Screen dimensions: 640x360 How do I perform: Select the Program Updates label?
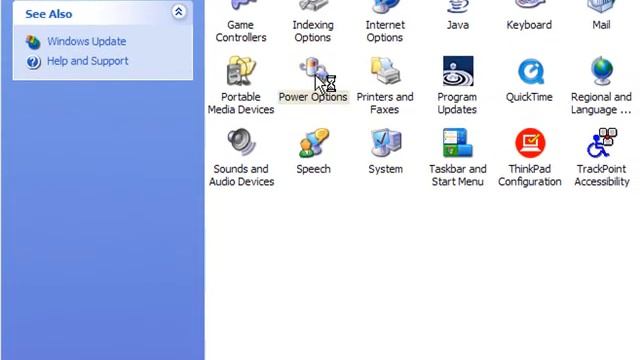pyautogui.click(x=457, y=103)
